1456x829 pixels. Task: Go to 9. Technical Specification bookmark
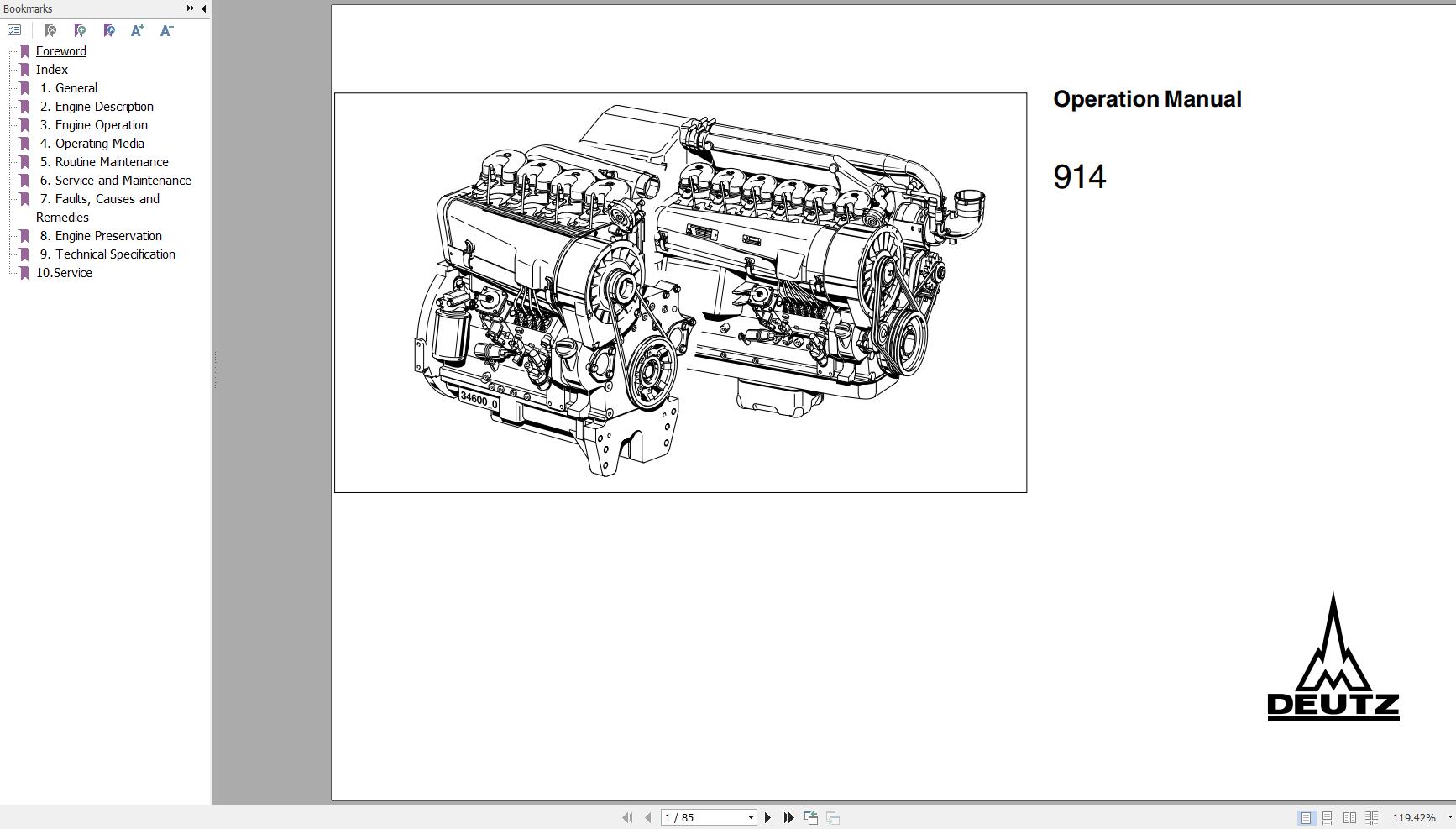coord(107,254)
